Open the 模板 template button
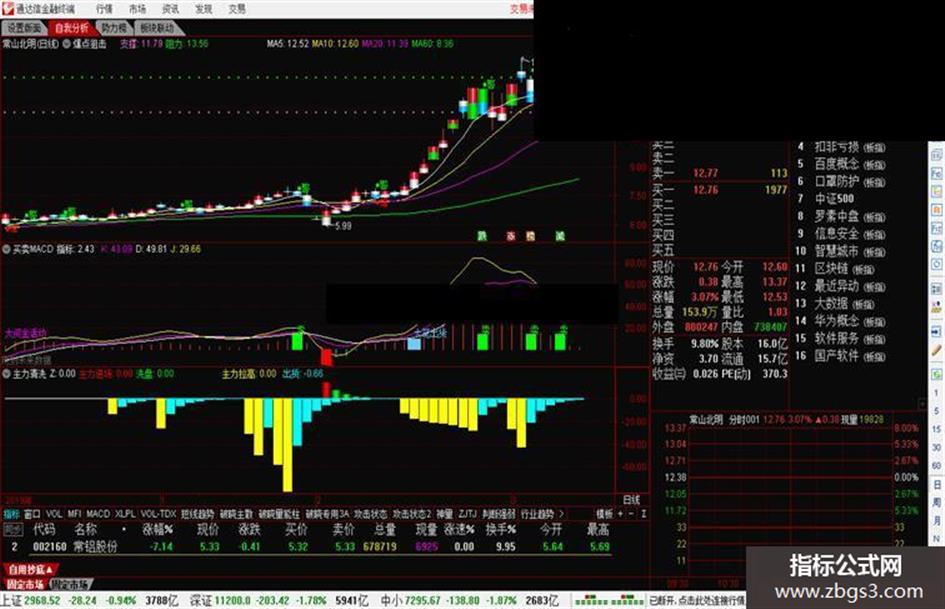 [x=604, y=514]
